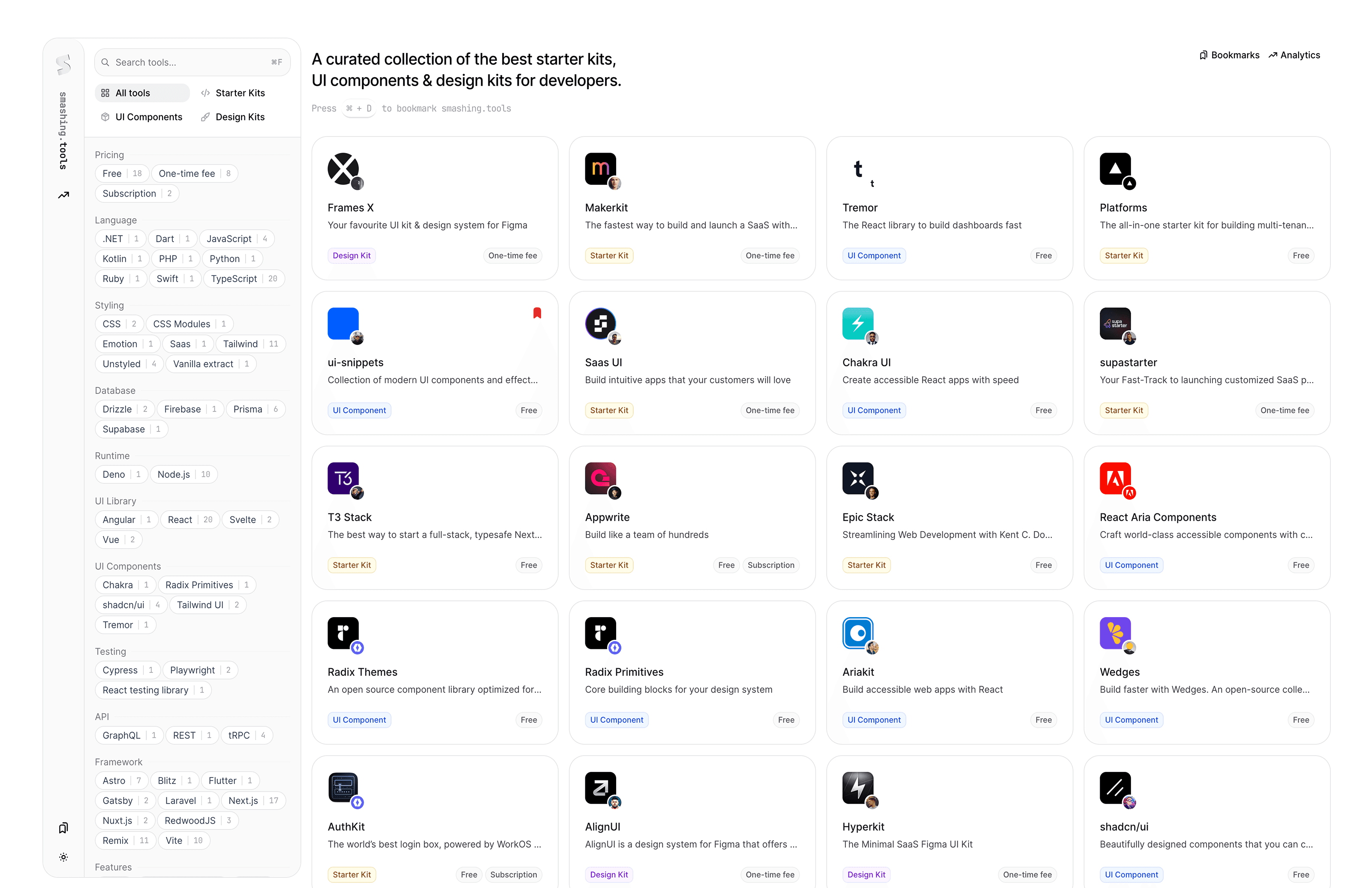Toggle the Unstyled styling filter
This screenshot has height=888, width=1372.
click(129, 364)
